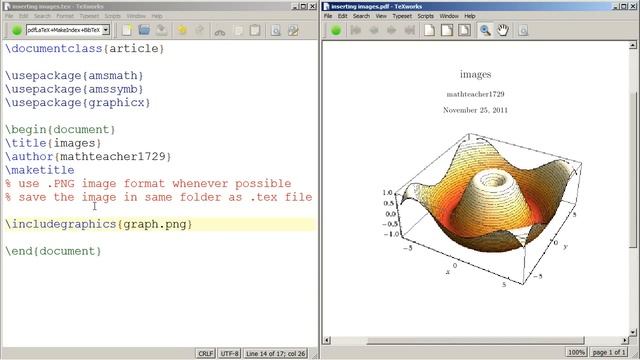Open File menu in PDF window

click(x=328, y=16)
